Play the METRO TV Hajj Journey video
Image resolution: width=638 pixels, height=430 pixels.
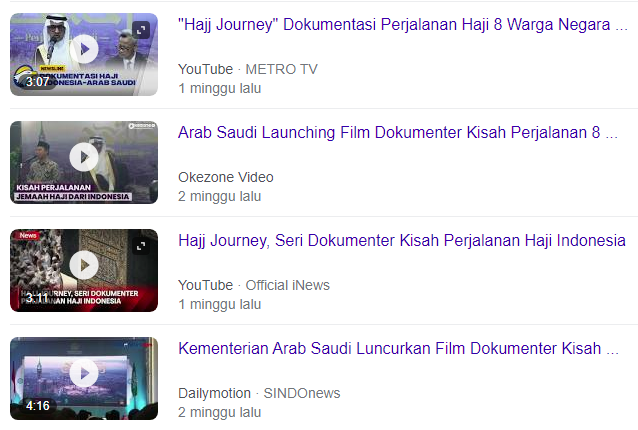point(84,49)
